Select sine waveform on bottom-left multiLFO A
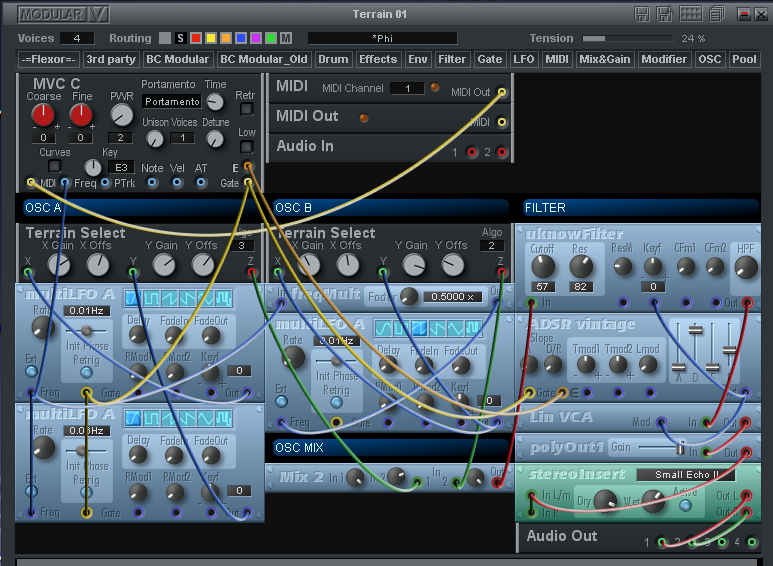The image size is (773, 566). tap(133, 419)
